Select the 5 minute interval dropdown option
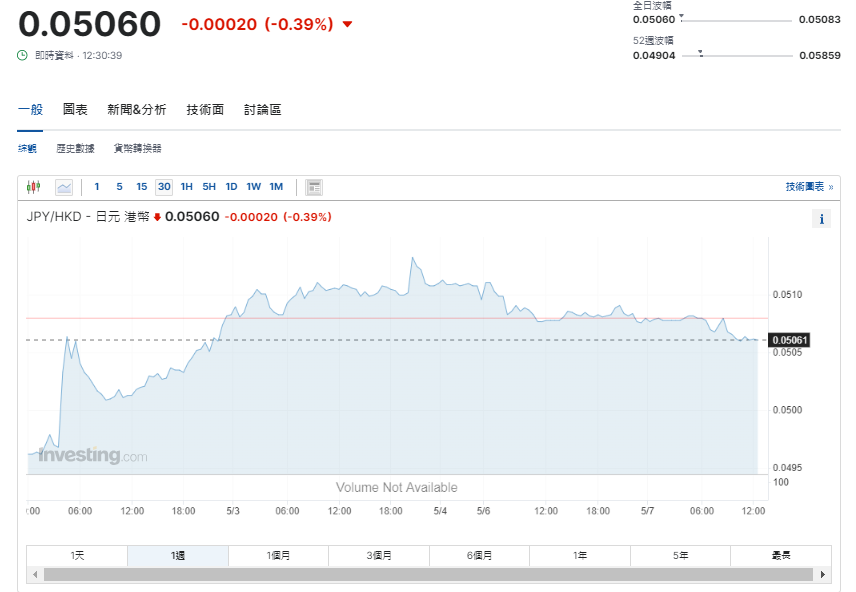Screen dimensions: 856x592 120,187
